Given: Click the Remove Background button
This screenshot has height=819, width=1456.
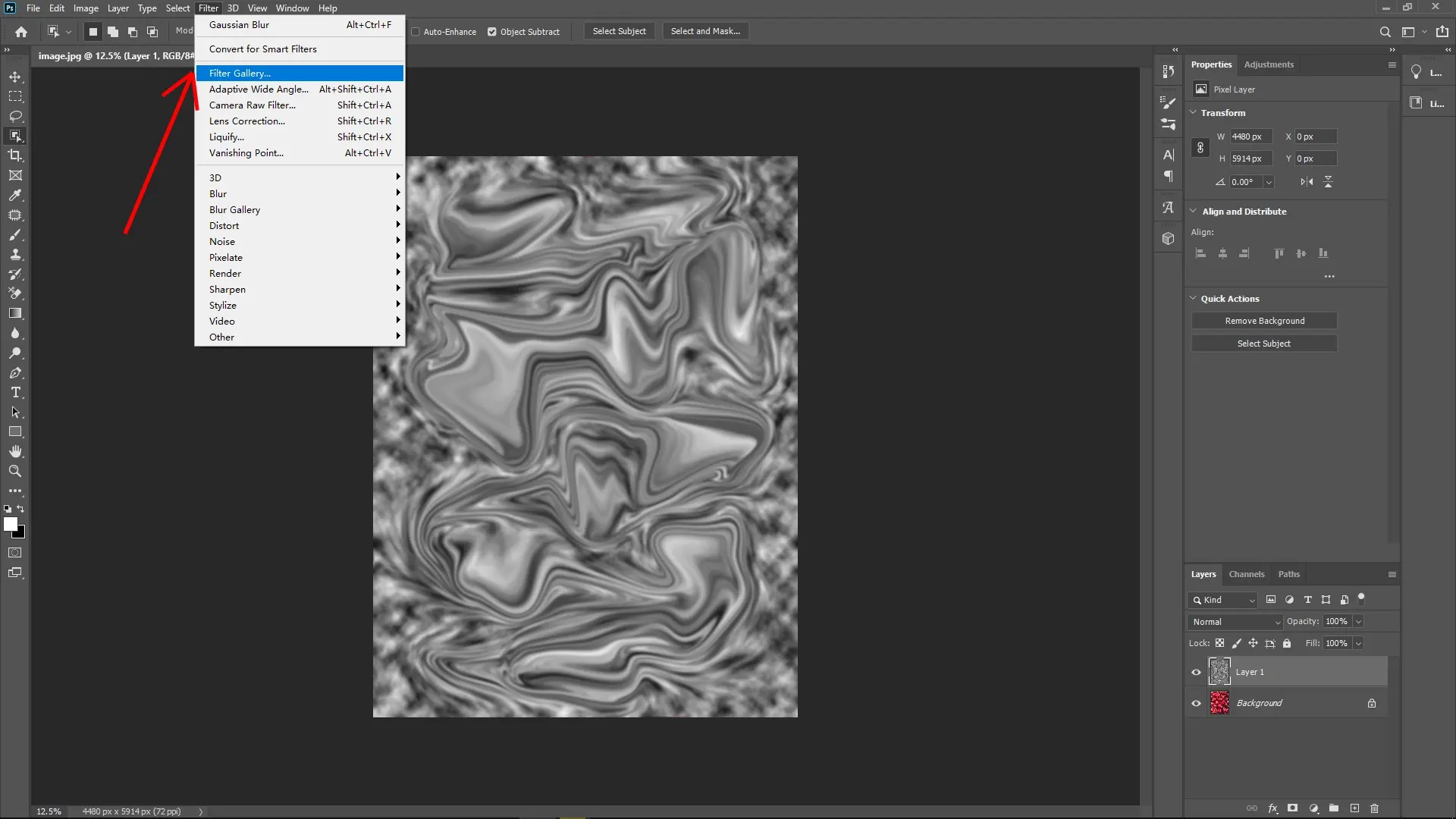Looking at the screenshot, I should coord(1264,320).
